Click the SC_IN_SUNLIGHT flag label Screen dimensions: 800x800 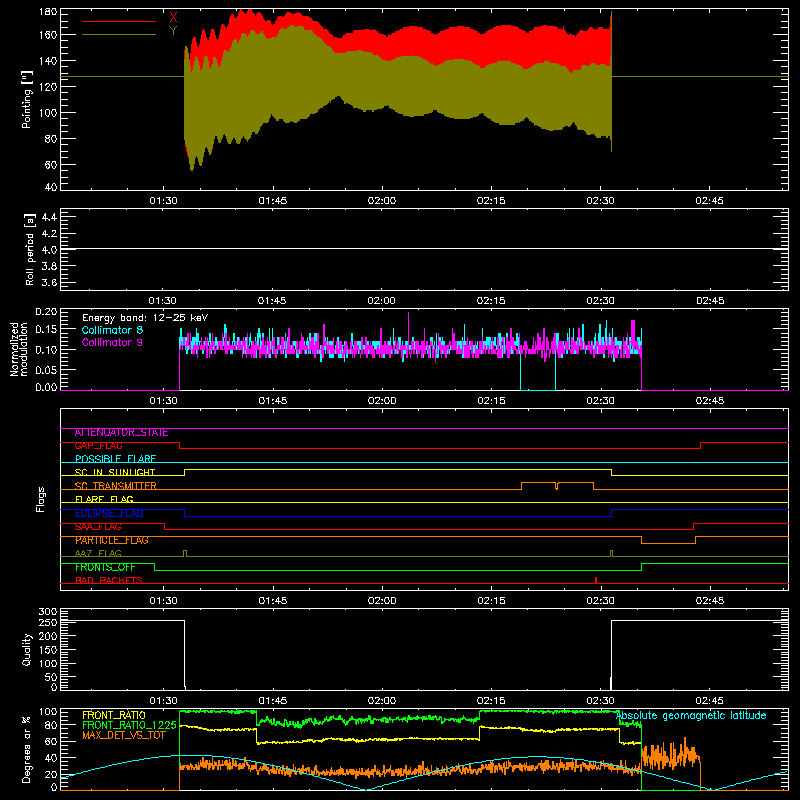pyautogui.click(x=115, y=472)
